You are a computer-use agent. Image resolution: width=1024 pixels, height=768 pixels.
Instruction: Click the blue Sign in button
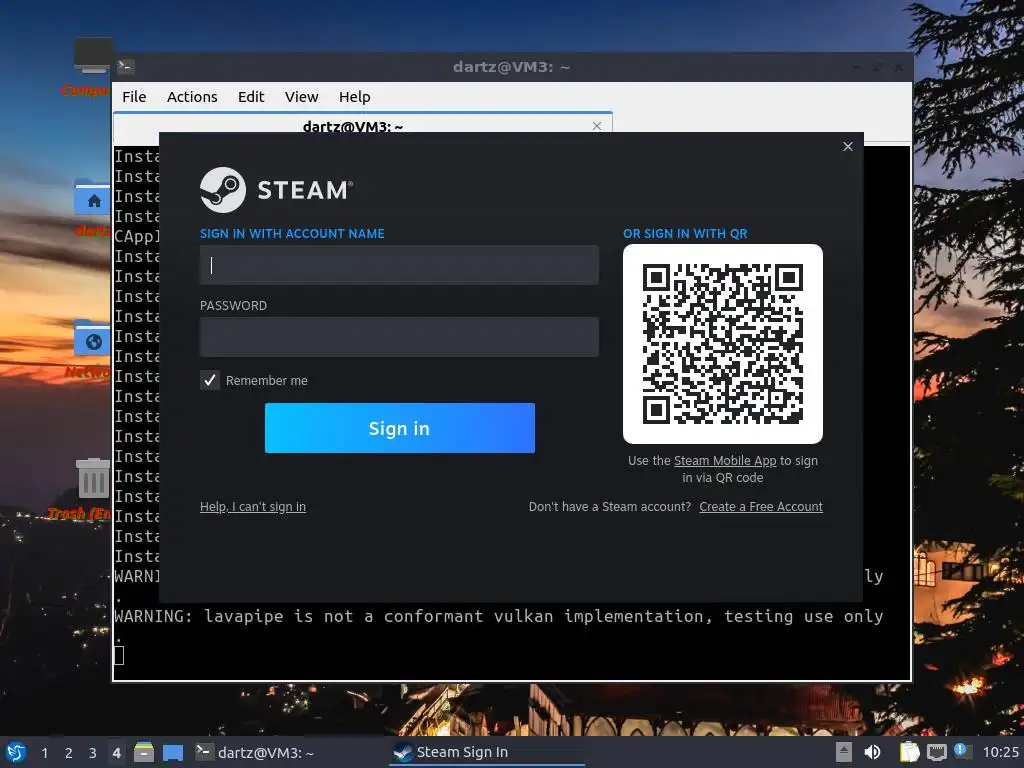400,428
